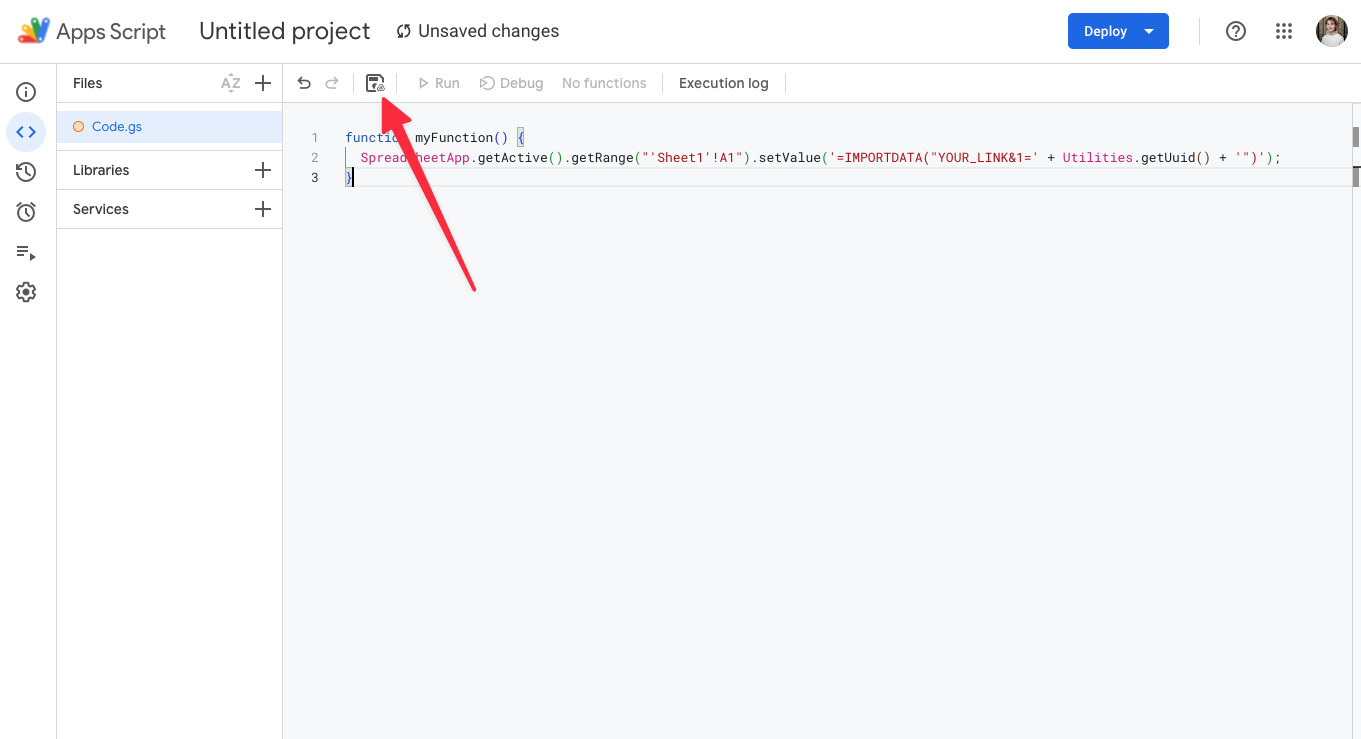Open Google apps grid launcher
This screenshot has height=739, width=1361.
click(1284, 31)
